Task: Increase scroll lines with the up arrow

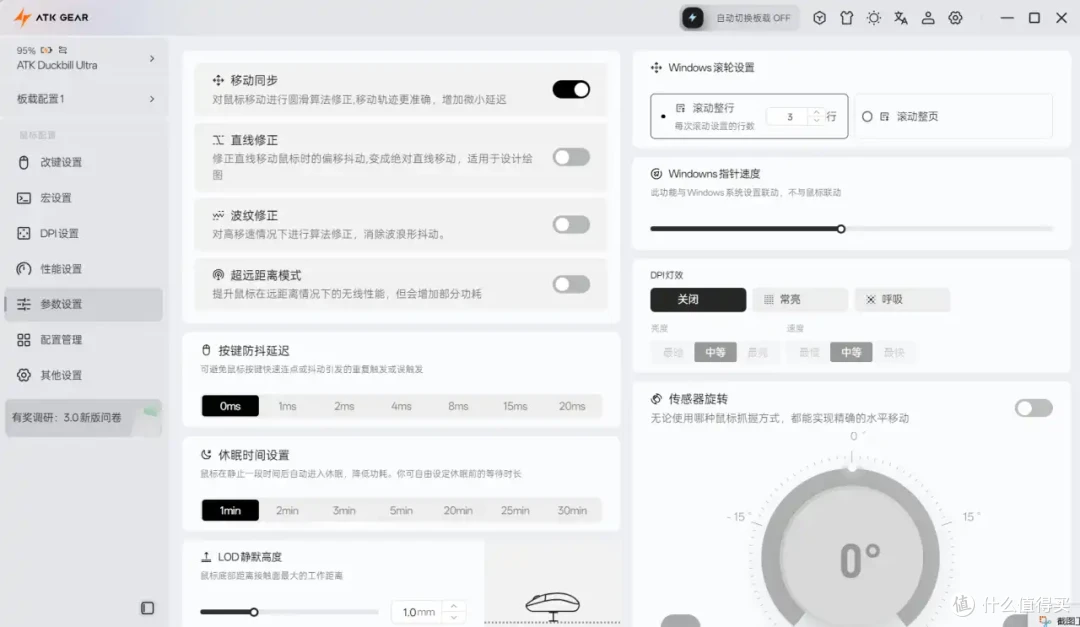Action: [x=816, y=112]
